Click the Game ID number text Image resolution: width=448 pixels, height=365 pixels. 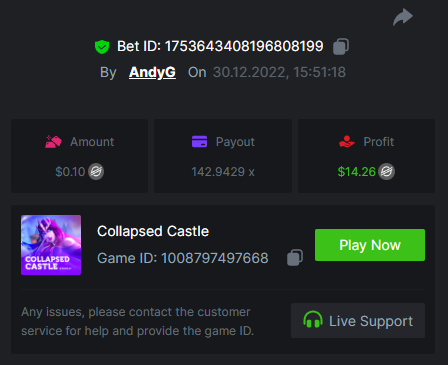point(215,258)
